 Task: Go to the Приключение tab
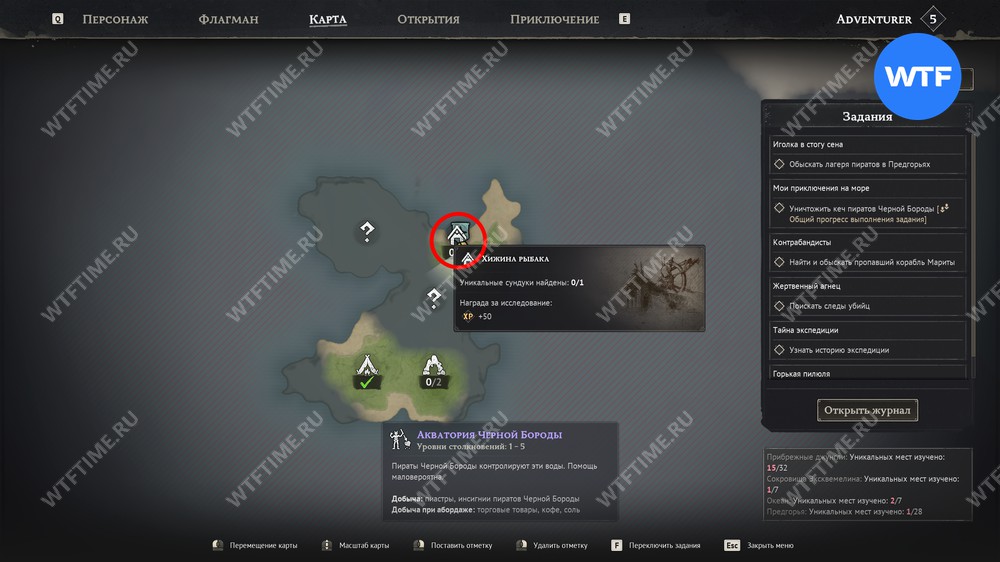coord(554,19)
